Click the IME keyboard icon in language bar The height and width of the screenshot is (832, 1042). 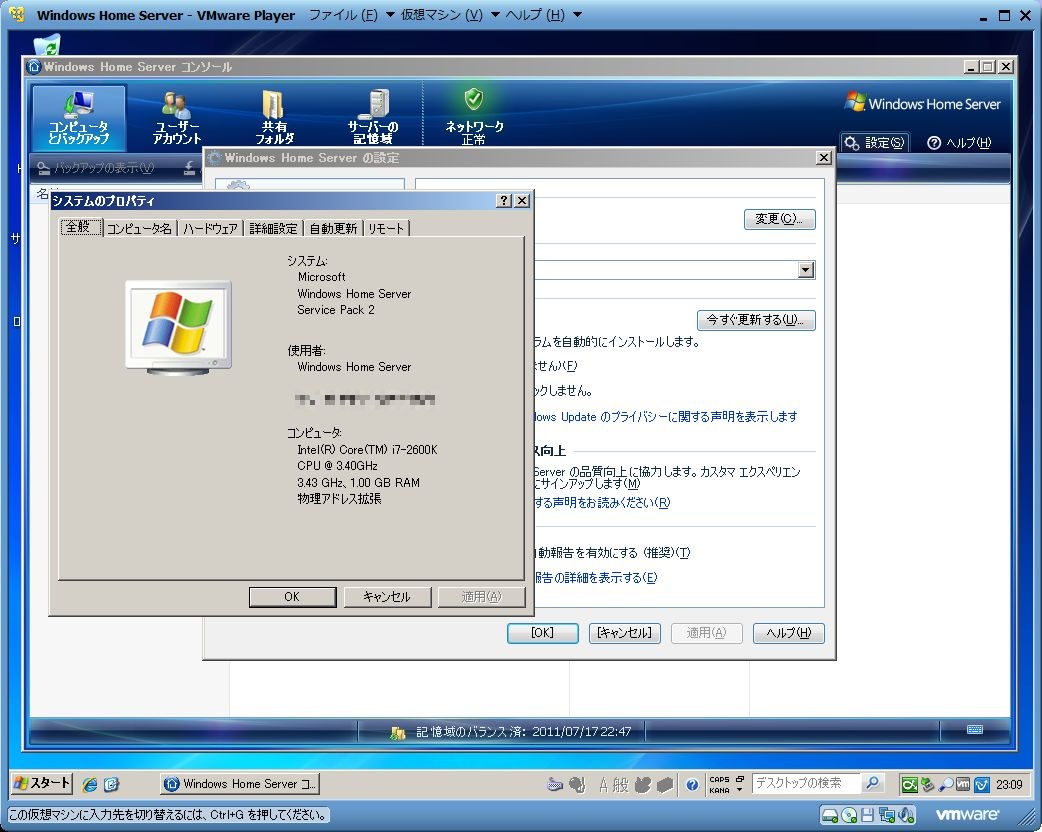point(555,785)
